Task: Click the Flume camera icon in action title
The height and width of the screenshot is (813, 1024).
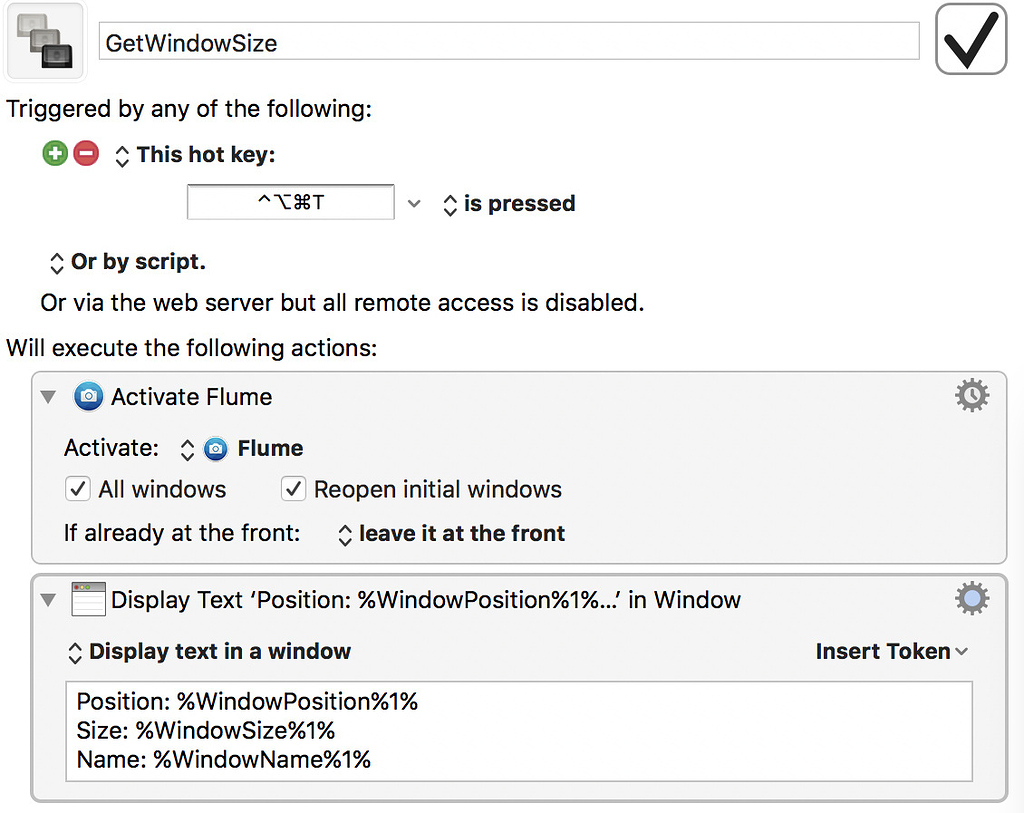Action: tap(89, 397)
